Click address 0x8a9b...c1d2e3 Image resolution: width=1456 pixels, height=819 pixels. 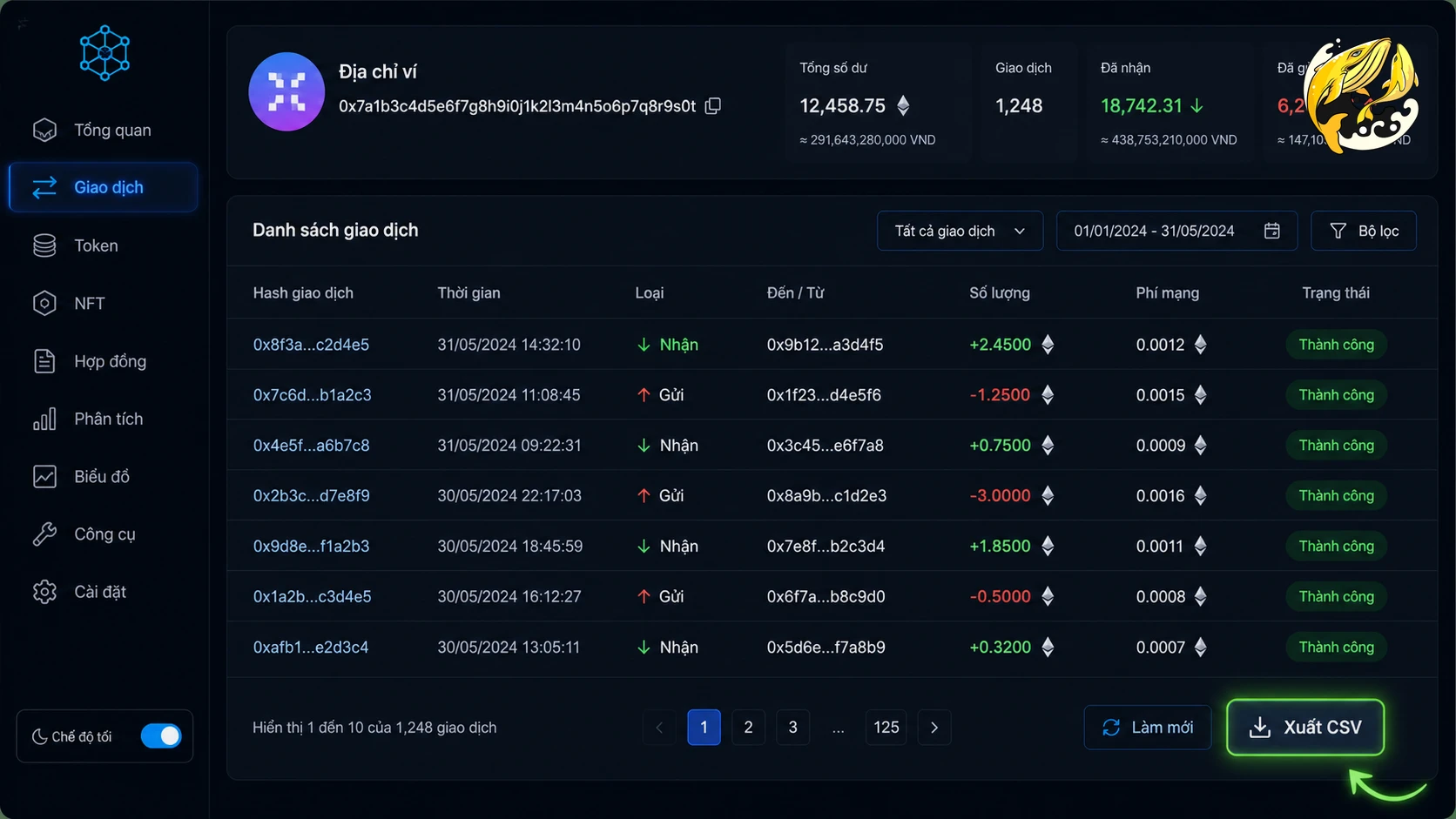(826, 496)
